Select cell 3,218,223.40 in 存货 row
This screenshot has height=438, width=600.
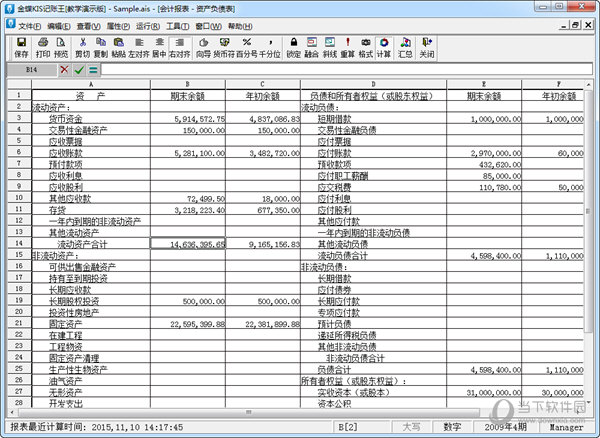[x=188, y=210]
